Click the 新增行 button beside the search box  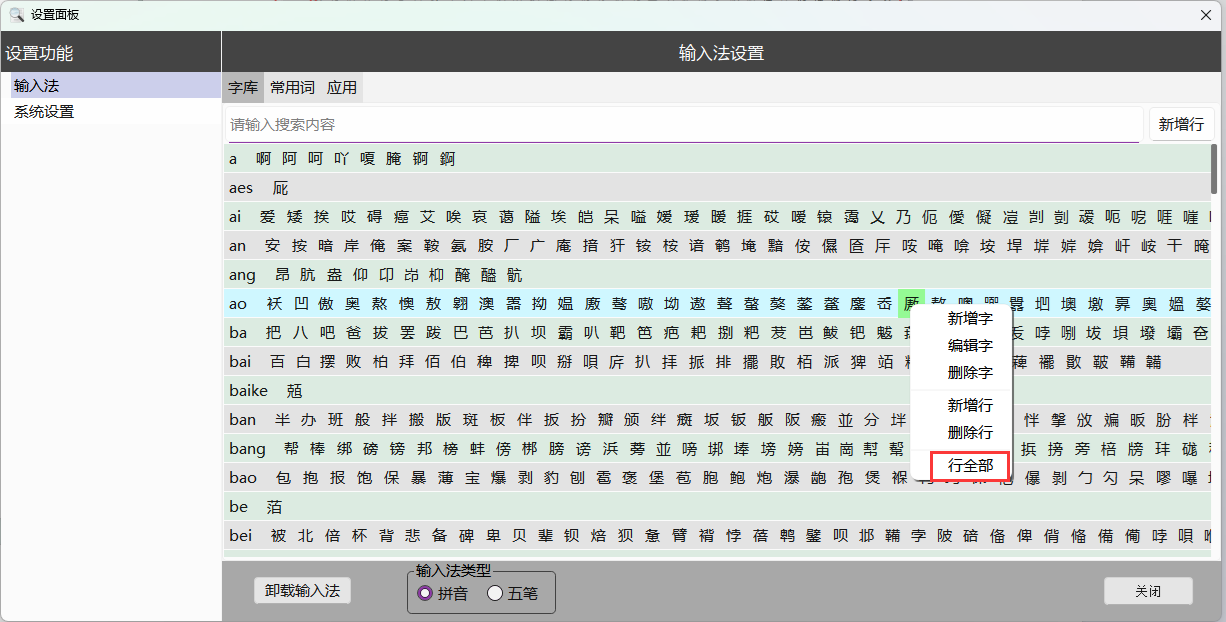click(x=1181, y=125)
